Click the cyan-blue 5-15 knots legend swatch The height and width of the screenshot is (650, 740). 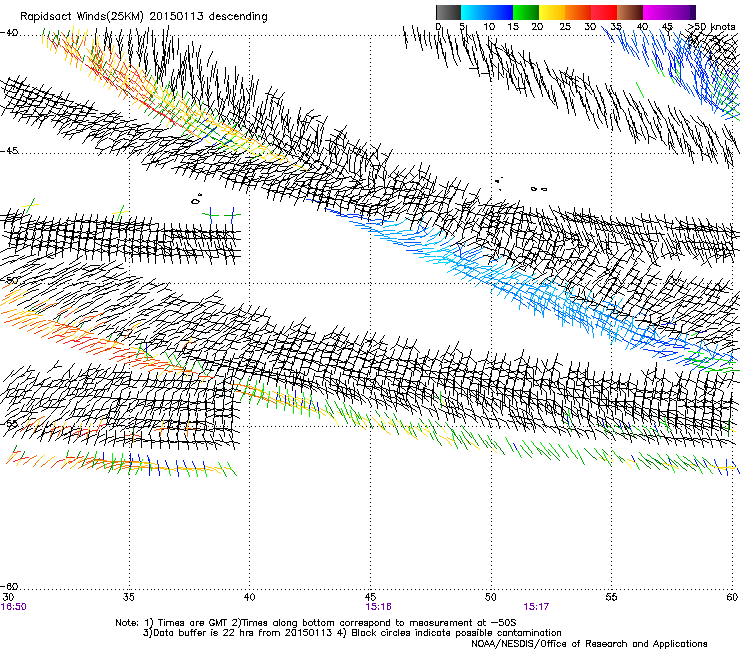click(x=487, y=12)
